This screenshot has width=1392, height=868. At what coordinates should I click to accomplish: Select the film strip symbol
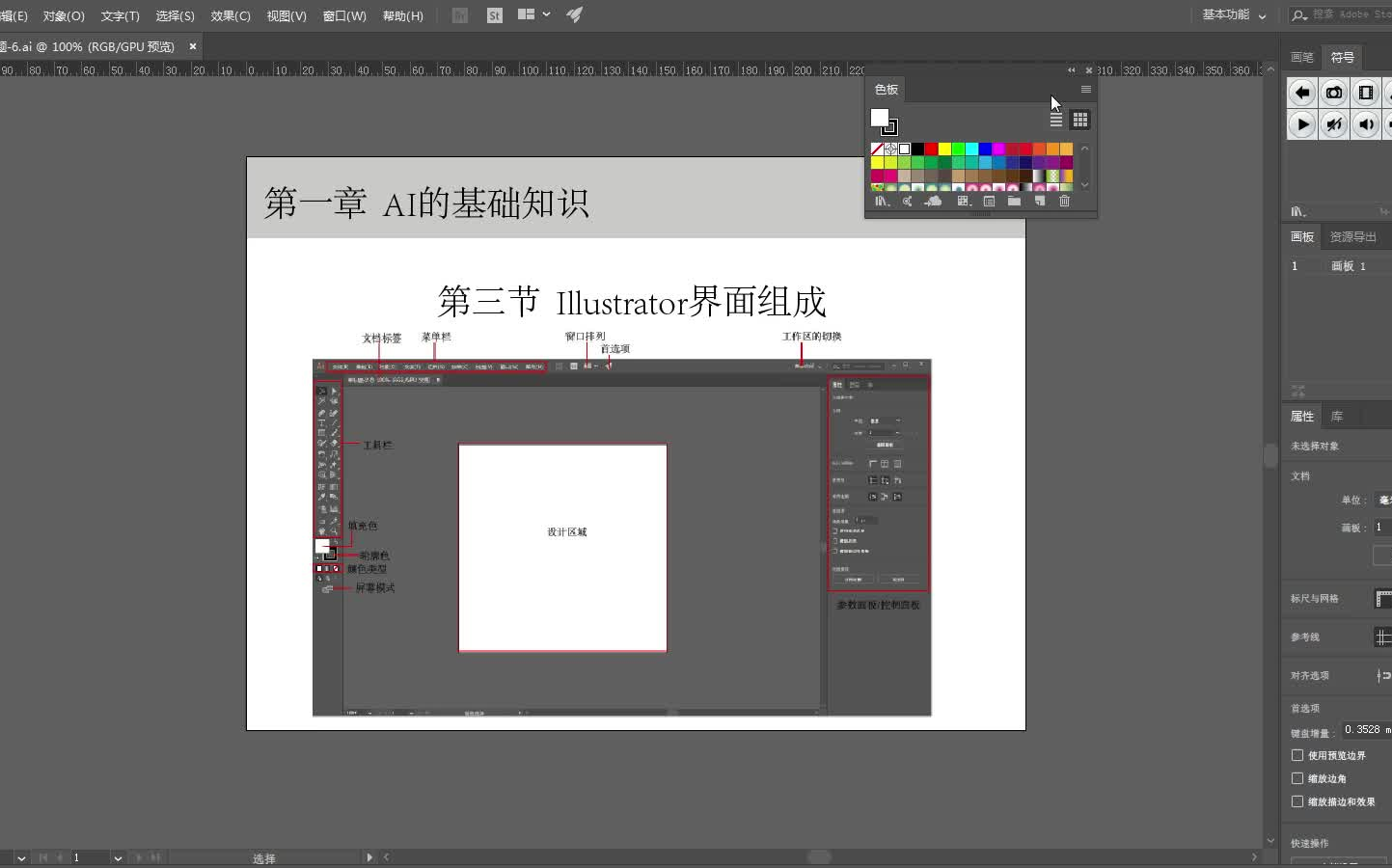click(1366, 93)
